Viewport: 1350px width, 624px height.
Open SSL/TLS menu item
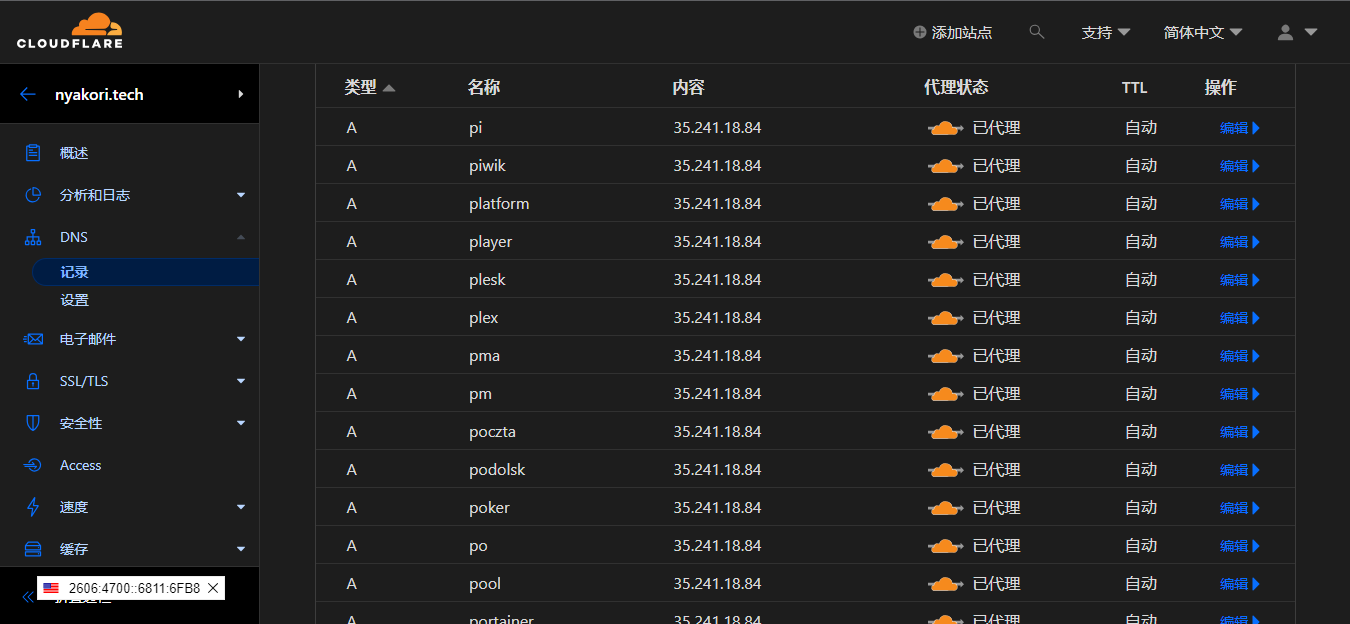pos(84,381)
